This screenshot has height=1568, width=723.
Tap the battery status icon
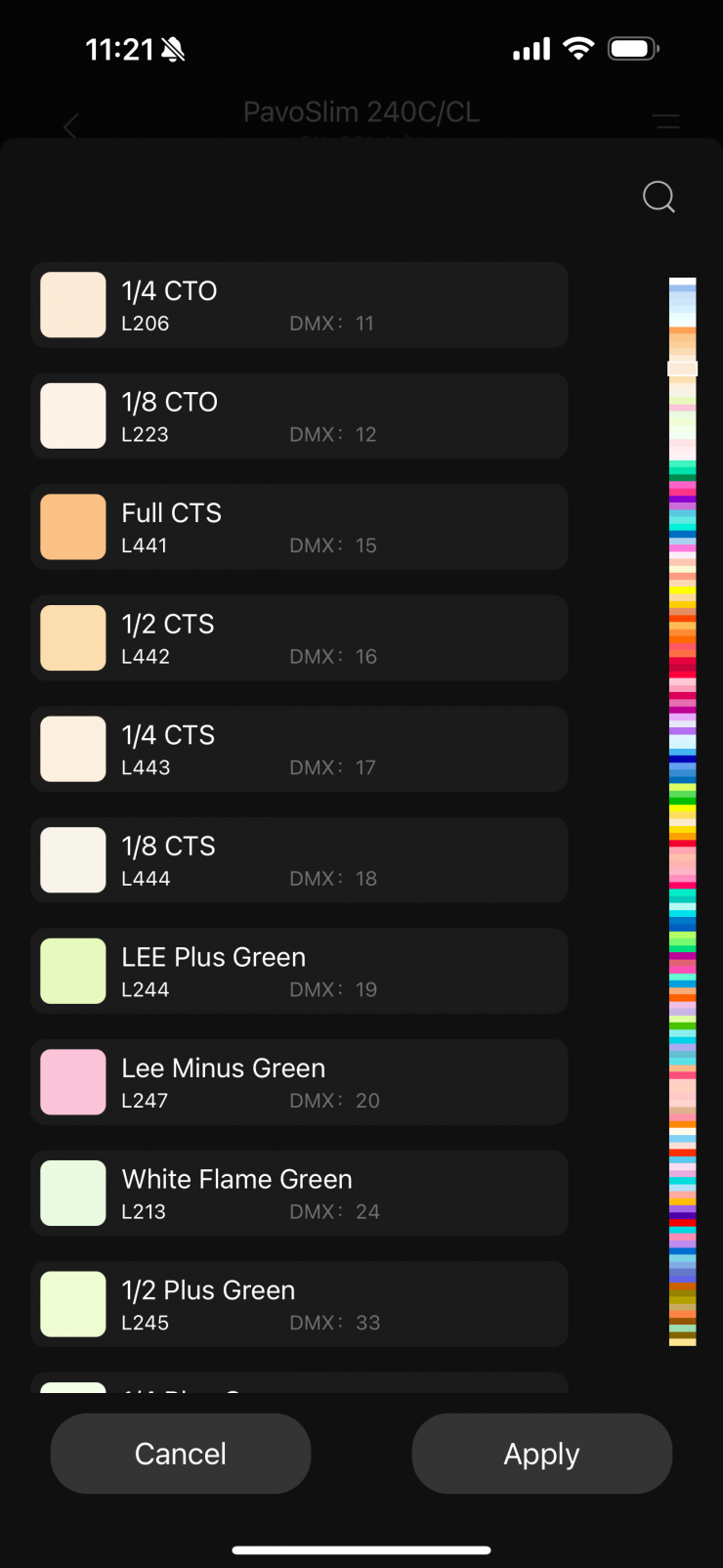[x=633, y=49]
